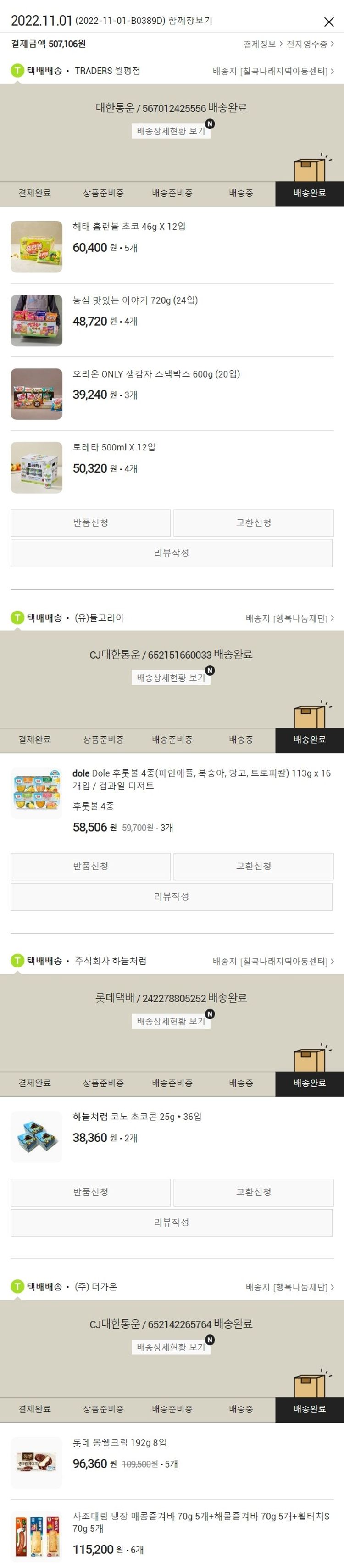Expand 배송지 [칠곡나래지역아동센터] for TRADERS order
Screen dimensions: 344x1568
pyautogui.click(x=273, y=71)
